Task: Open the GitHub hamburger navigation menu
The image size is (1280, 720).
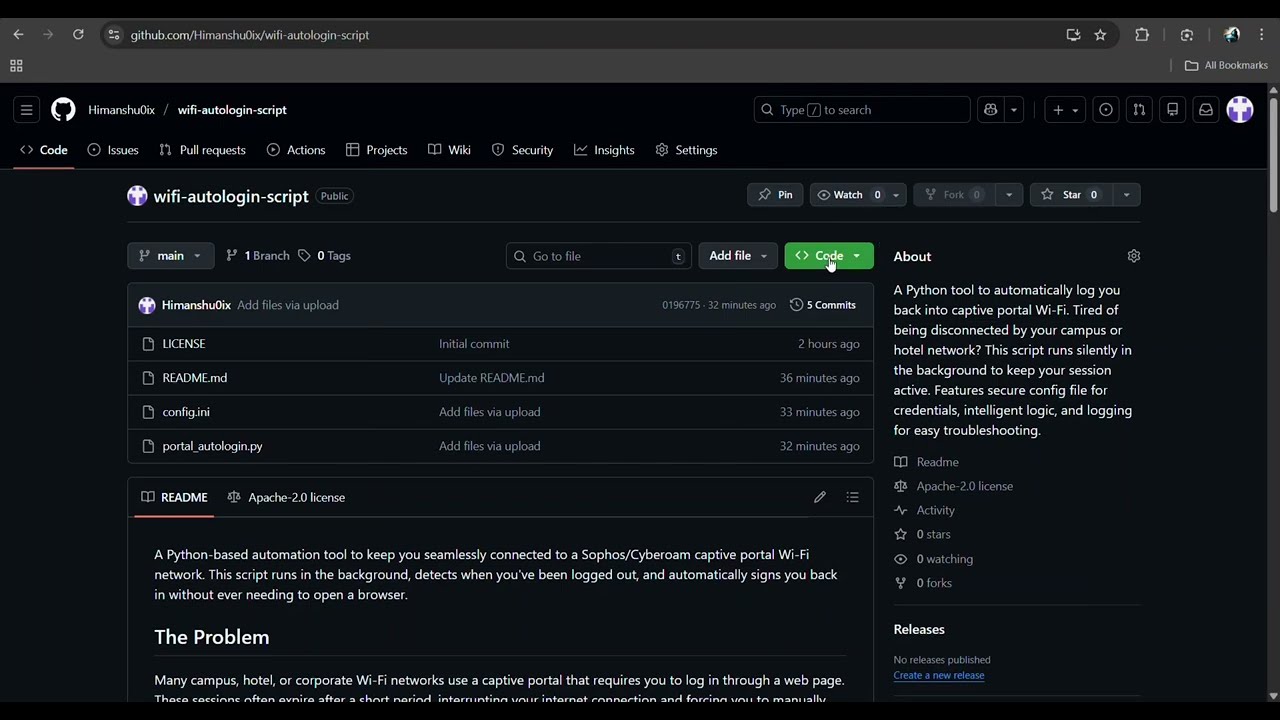Action: tap(27, 110)
